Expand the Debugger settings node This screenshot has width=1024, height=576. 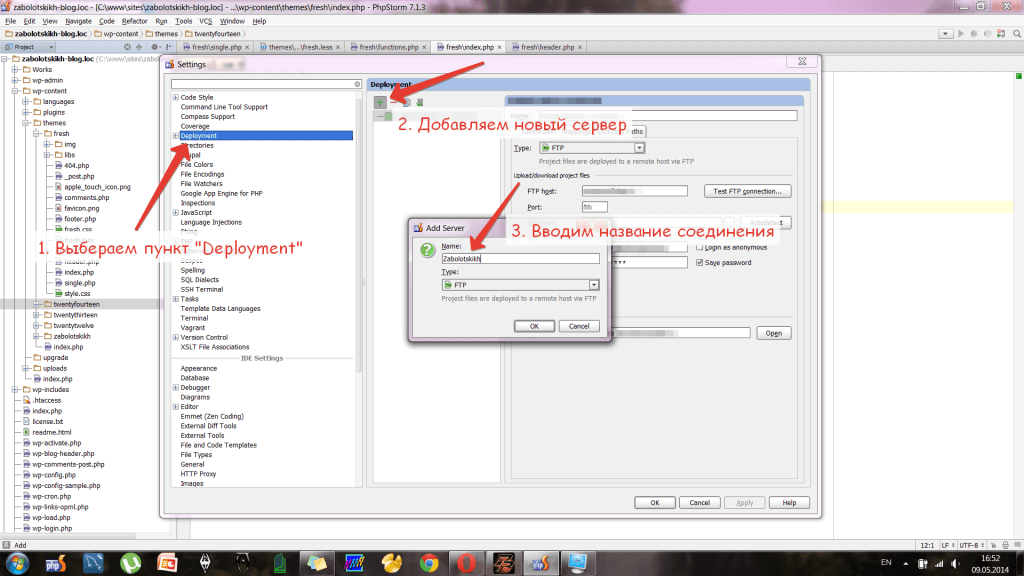176,388
